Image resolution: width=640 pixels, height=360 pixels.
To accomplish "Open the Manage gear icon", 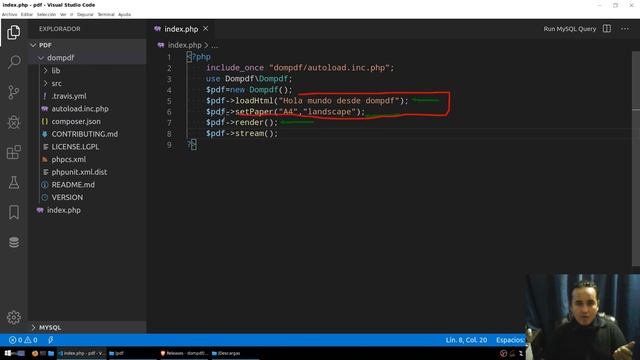I will [x=13, y=317].
